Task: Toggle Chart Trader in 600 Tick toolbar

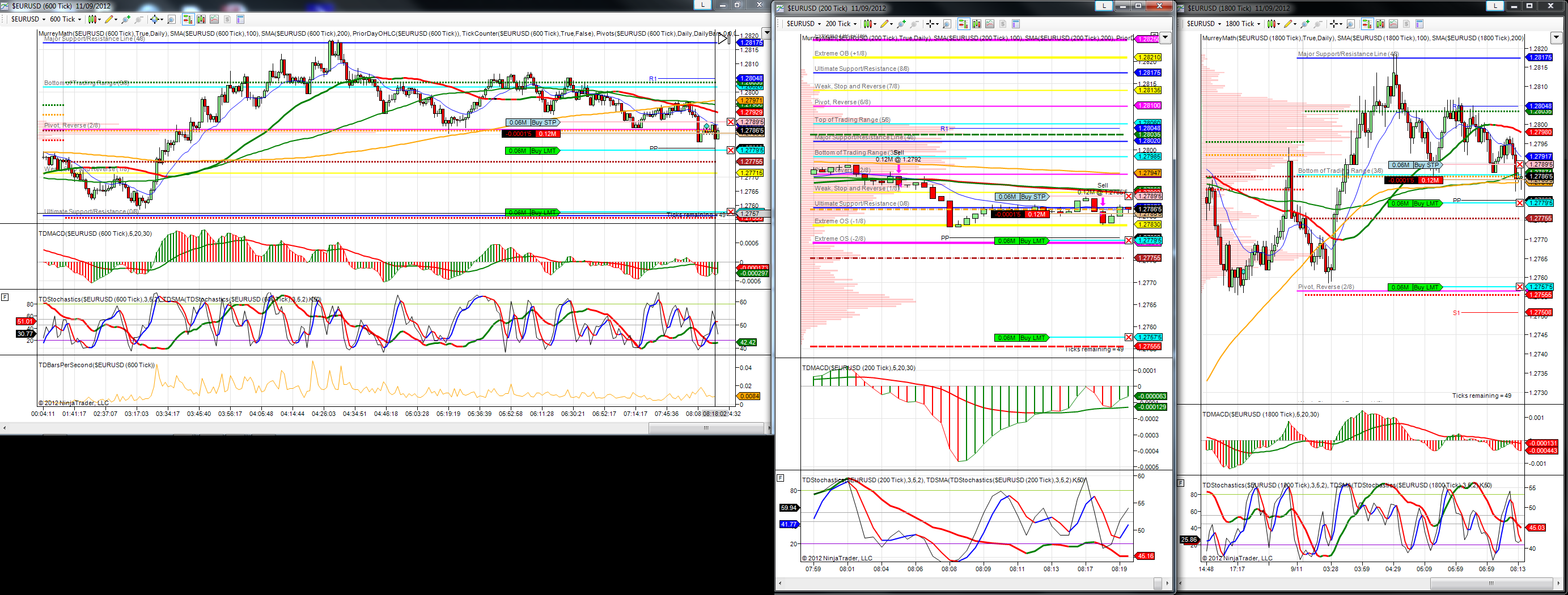Action: point(189,19)
